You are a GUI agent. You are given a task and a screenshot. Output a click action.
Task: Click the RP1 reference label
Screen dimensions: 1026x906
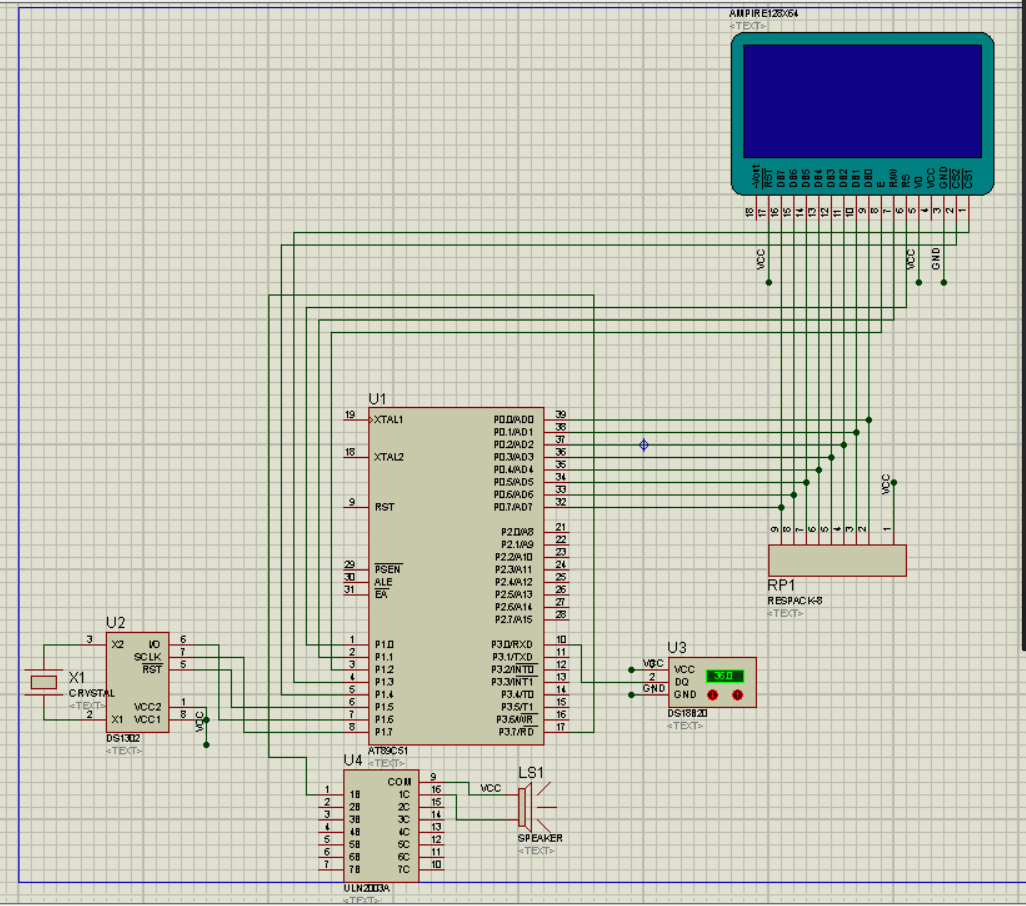[781, 585]
